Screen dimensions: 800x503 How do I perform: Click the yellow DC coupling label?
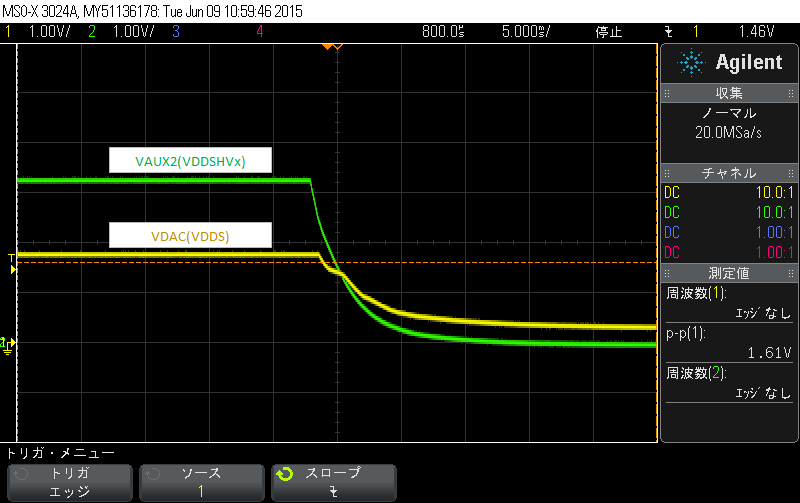point(672,192)
